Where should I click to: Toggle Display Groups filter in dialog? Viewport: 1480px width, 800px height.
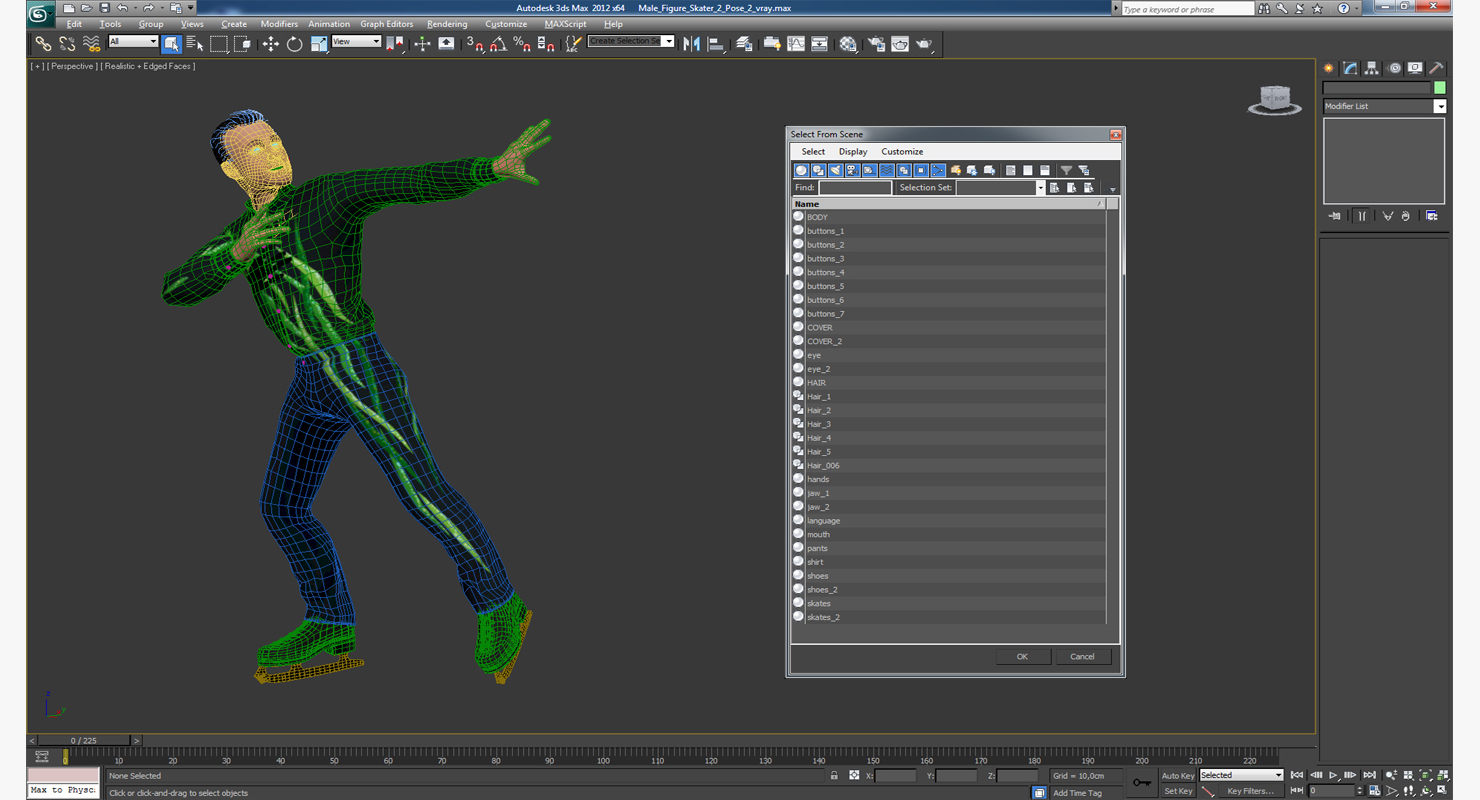coord(903,170)
